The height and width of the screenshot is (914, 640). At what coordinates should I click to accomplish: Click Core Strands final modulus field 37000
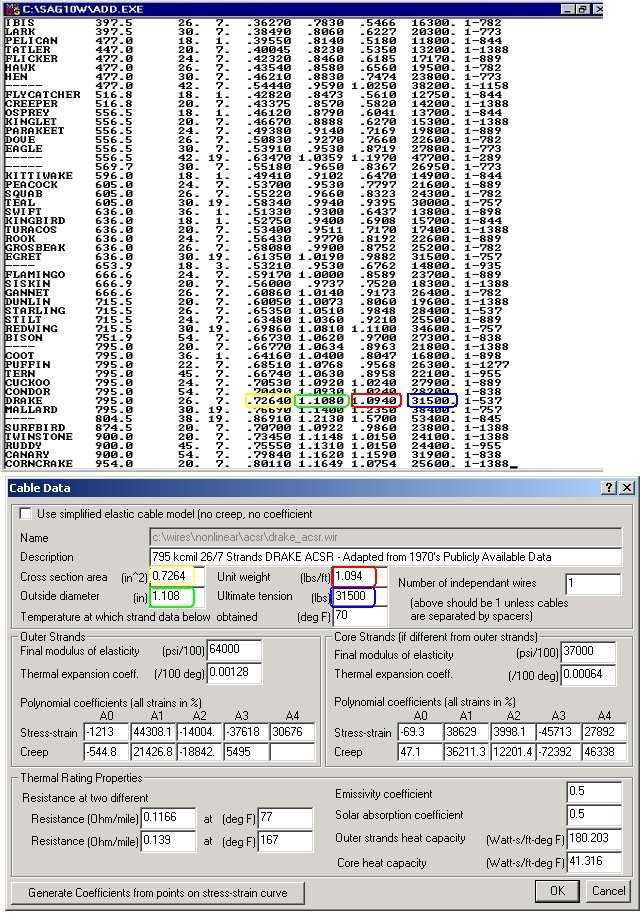coord(588,652)
